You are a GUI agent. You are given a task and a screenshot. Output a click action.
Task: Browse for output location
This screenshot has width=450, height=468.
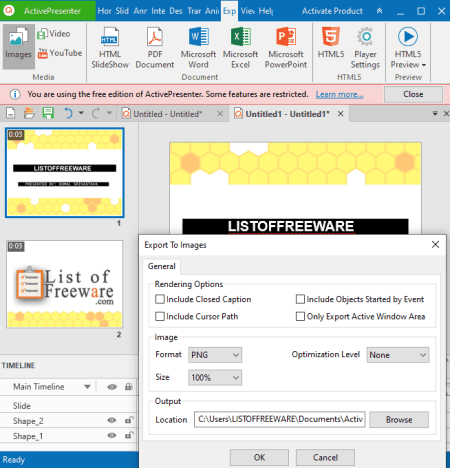pyautogui.click(x=399, y=420)
